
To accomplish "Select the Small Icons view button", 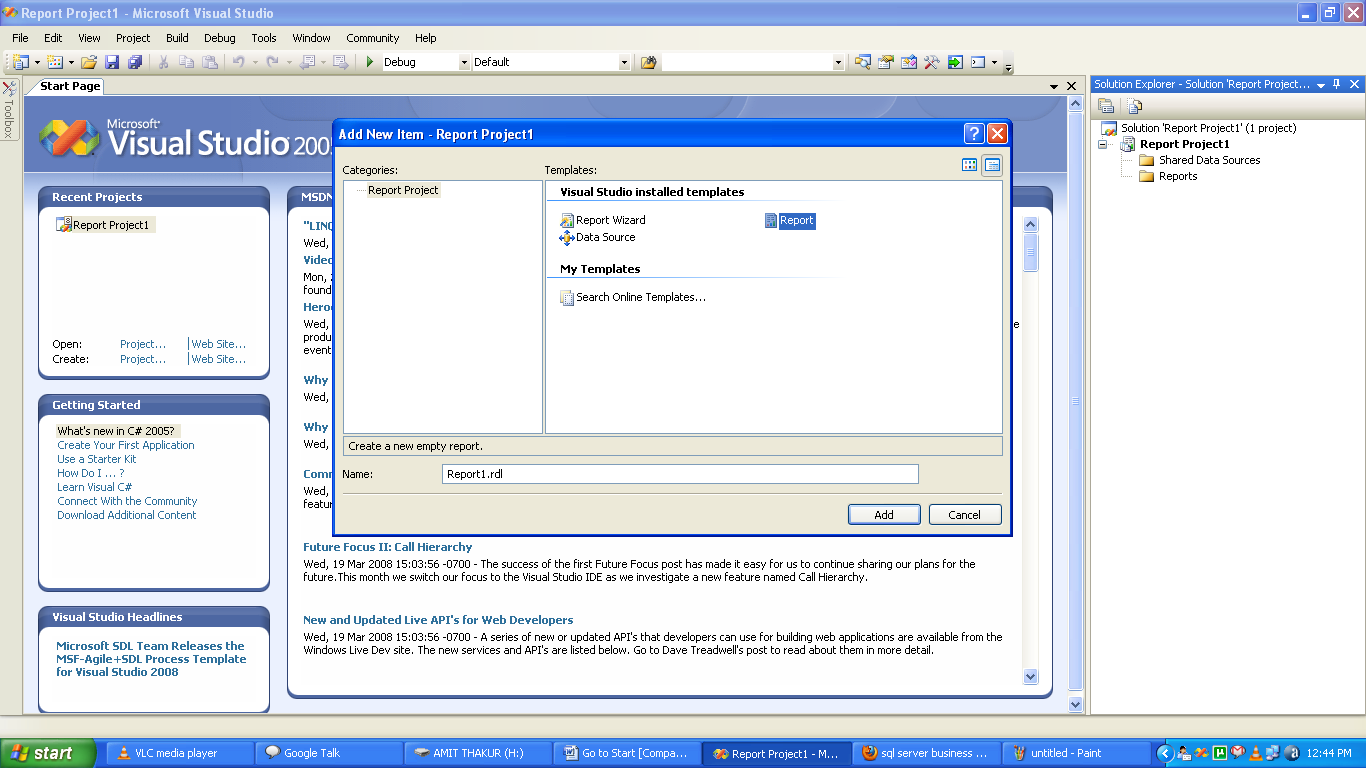I will pos(992,165).
